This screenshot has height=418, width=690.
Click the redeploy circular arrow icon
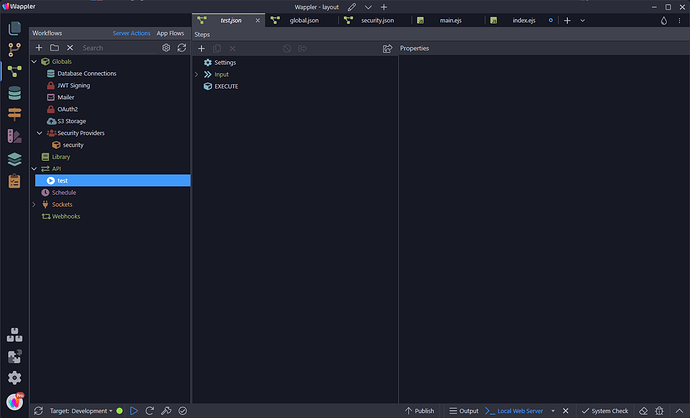click(x=150, y=411)
